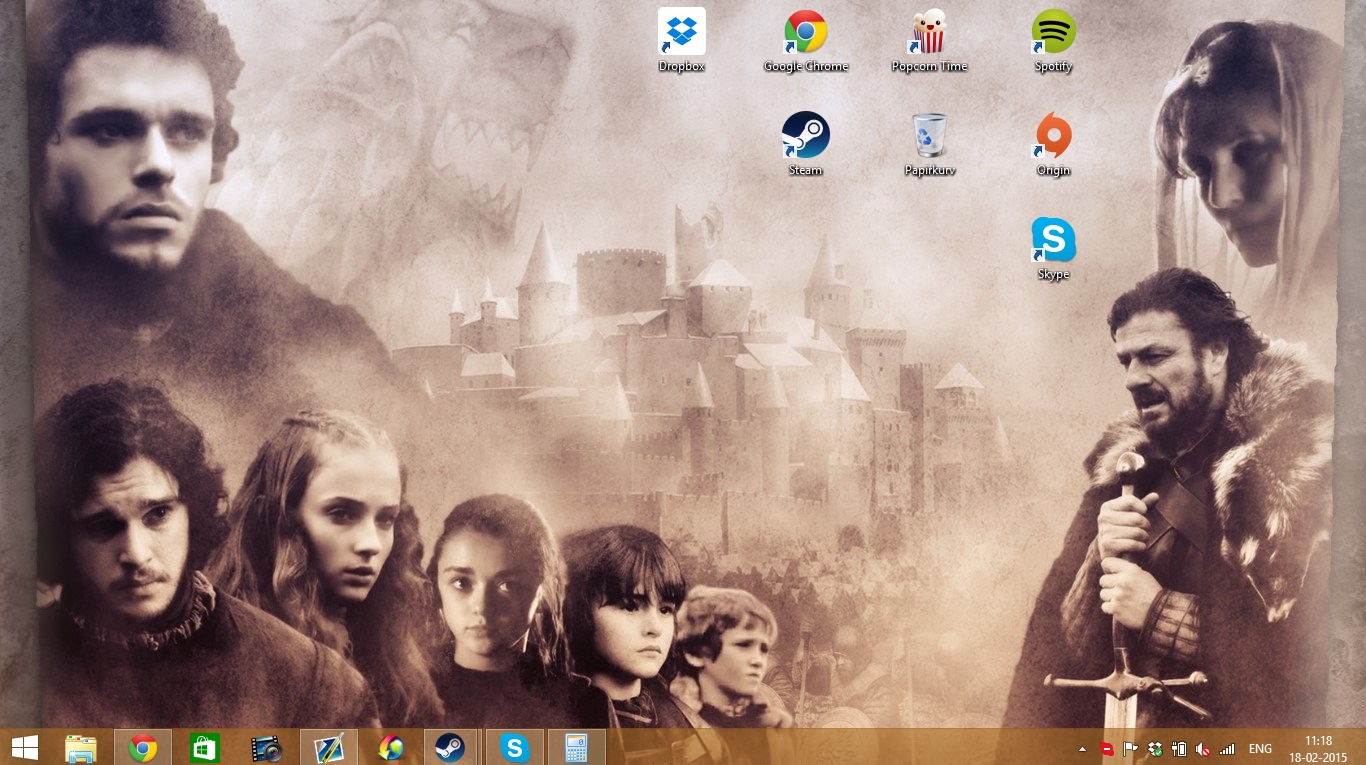Open the colorful globe taskbar app
1366x765 pixels.
point(391,747)
